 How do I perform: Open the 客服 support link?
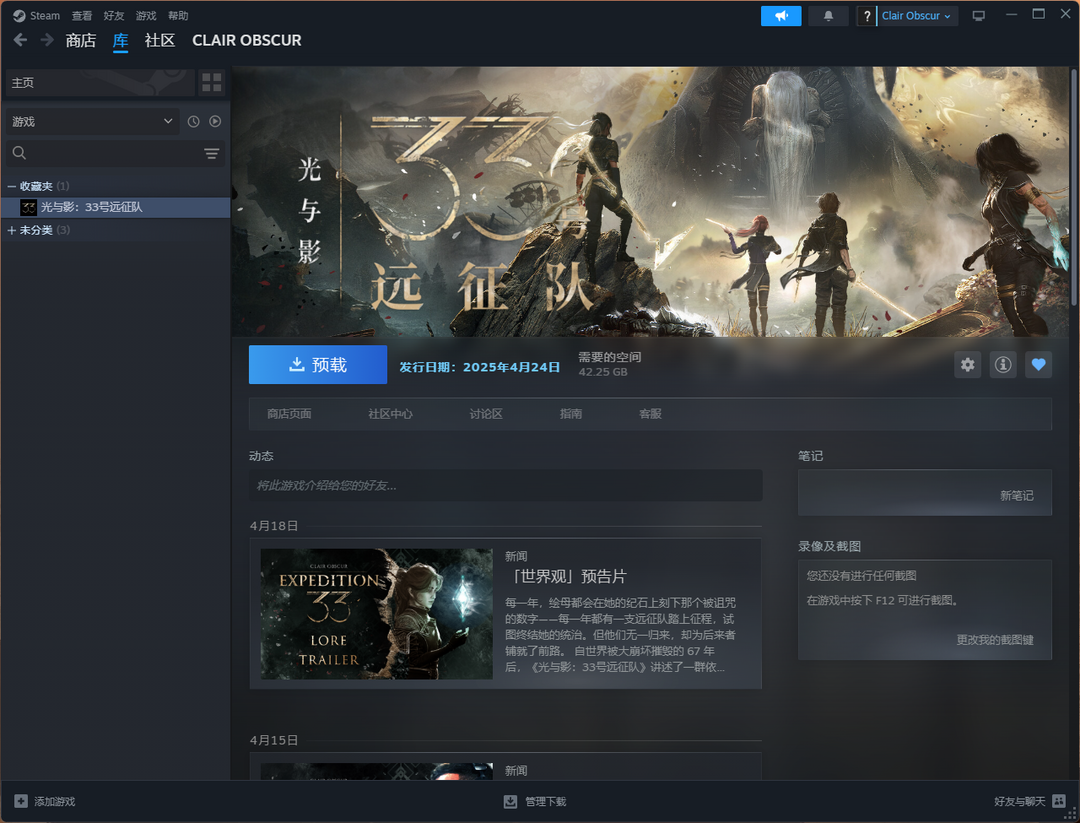[x=650, y=414]
